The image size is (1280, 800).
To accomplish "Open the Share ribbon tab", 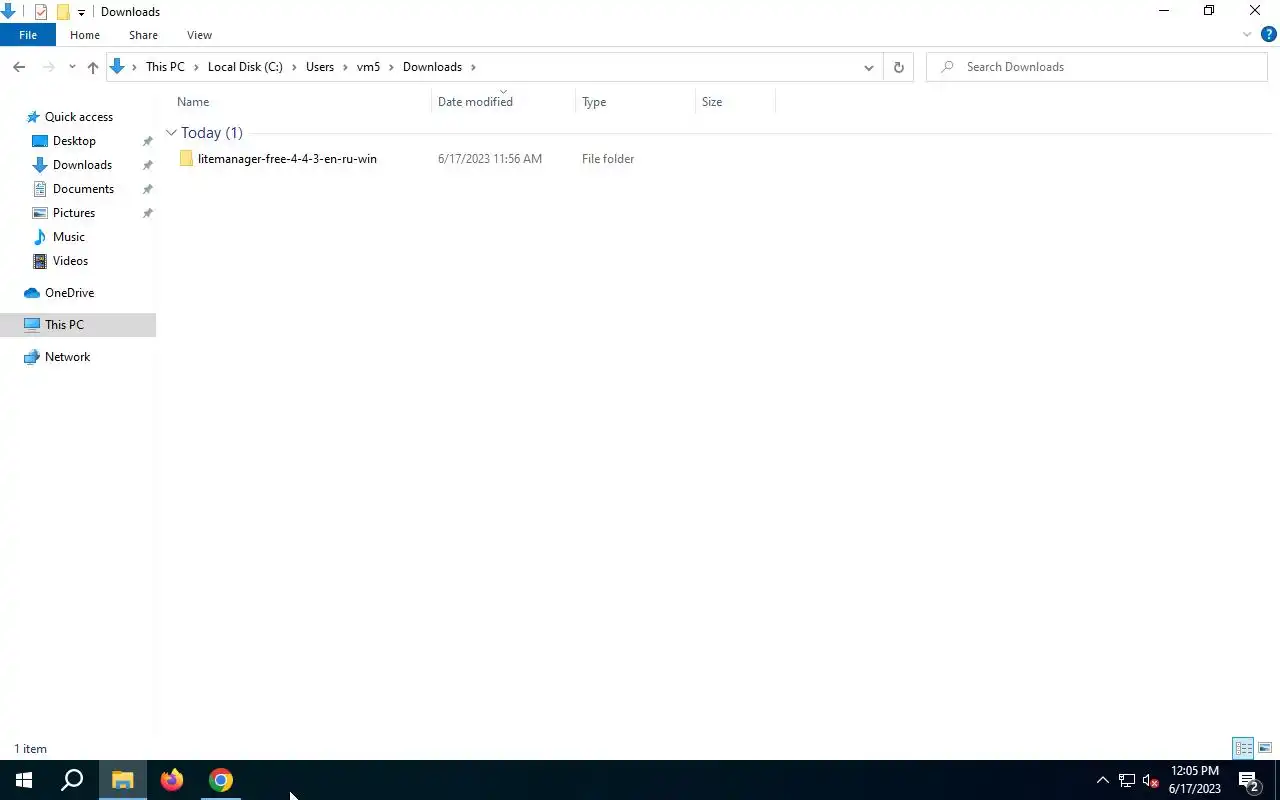I will coord(143,35).
